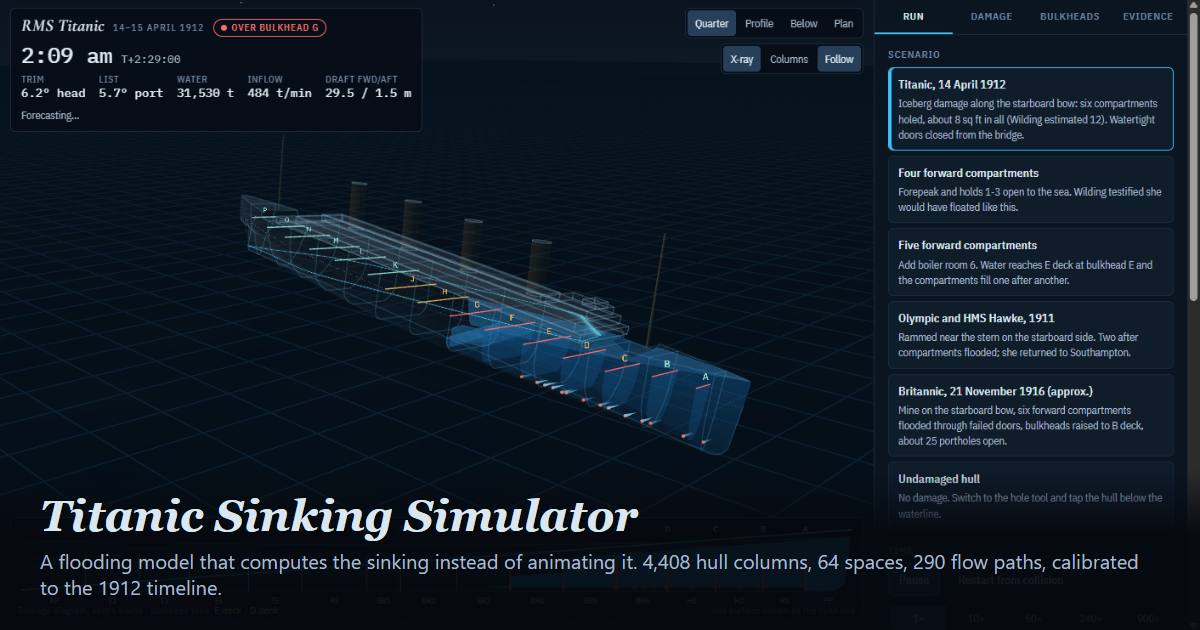Click bulkhead label K on hull
Screen dimensions: 1200x630
pos(395,265)
